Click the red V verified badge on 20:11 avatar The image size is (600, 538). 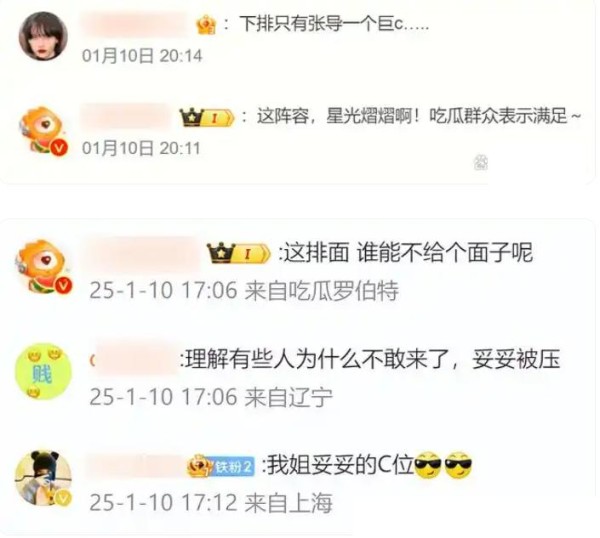click(x=59, y=148)
